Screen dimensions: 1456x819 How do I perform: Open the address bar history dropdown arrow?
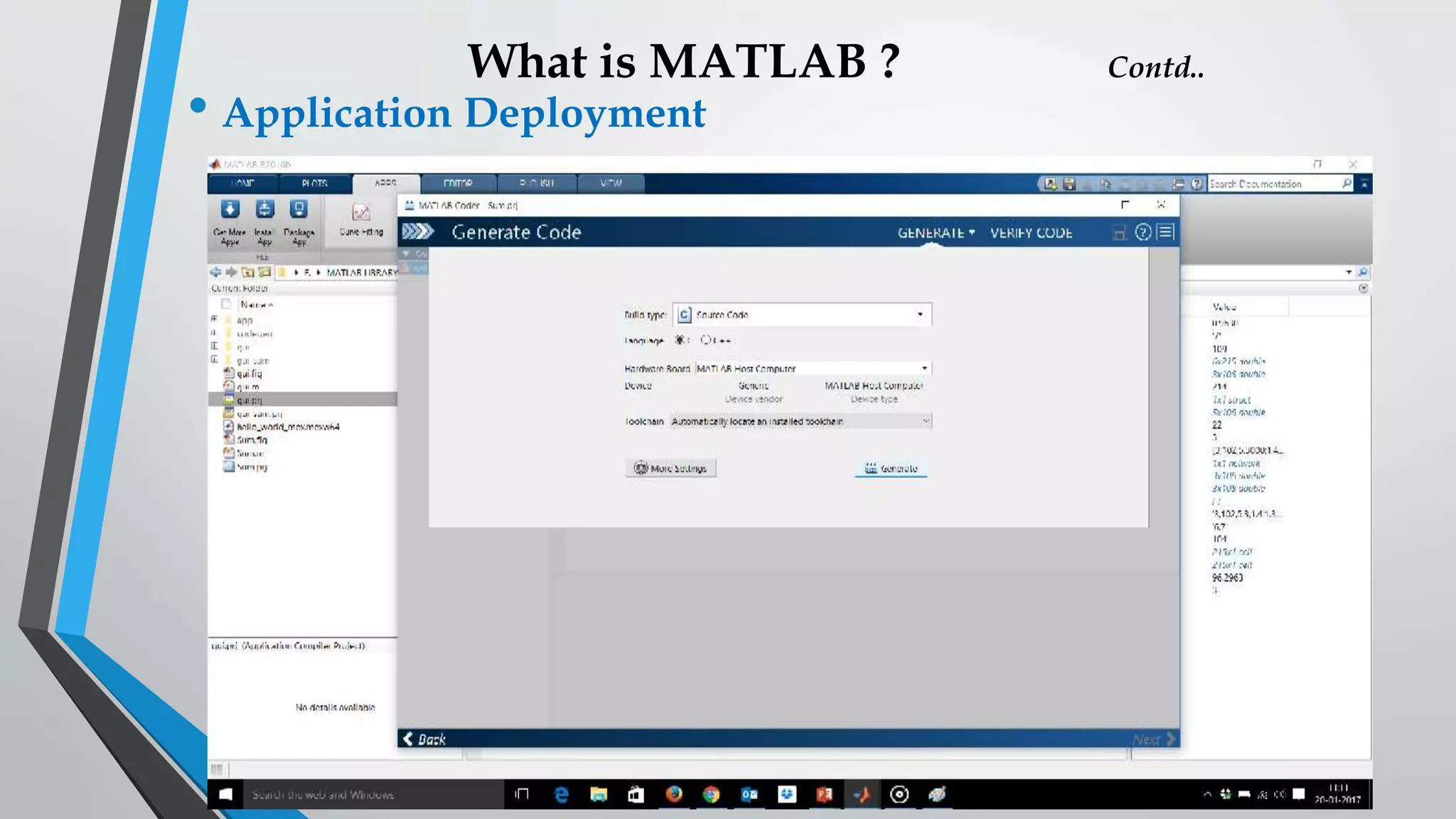(x=1349, y=272)
